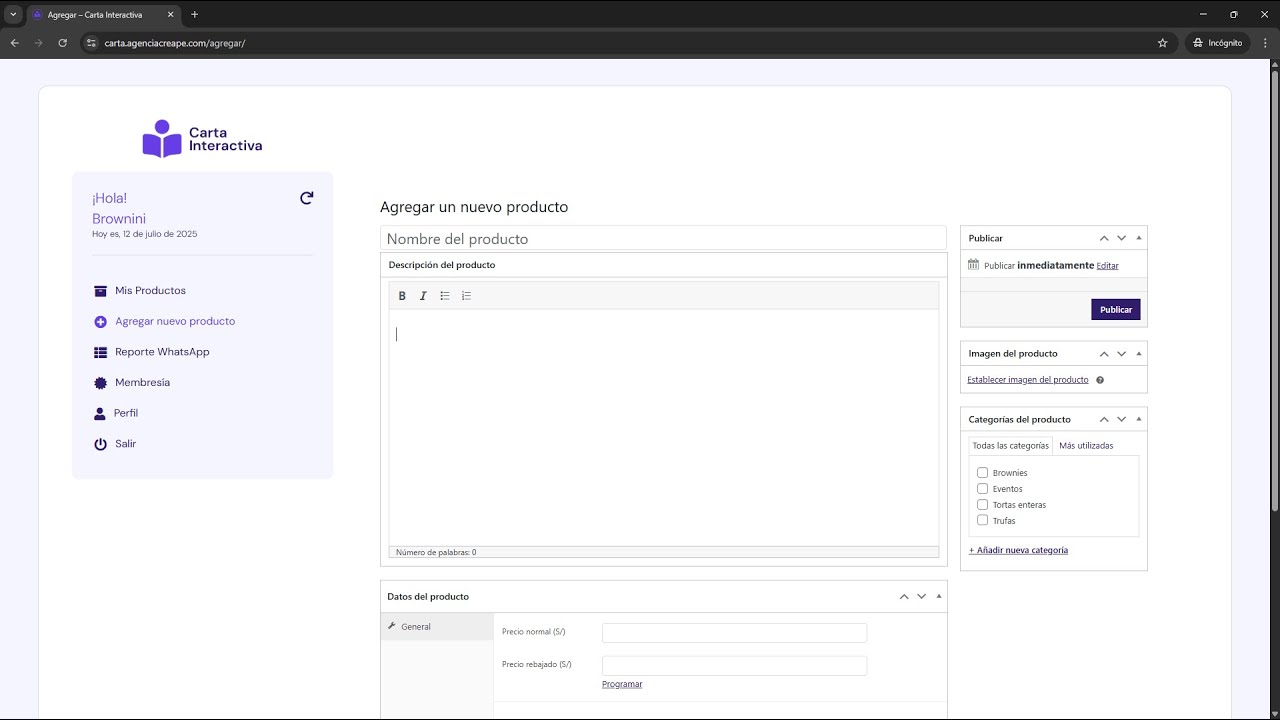Click the Carta Interactiva logo
The width and height of the screenshot is (1280, 720).
202,139
